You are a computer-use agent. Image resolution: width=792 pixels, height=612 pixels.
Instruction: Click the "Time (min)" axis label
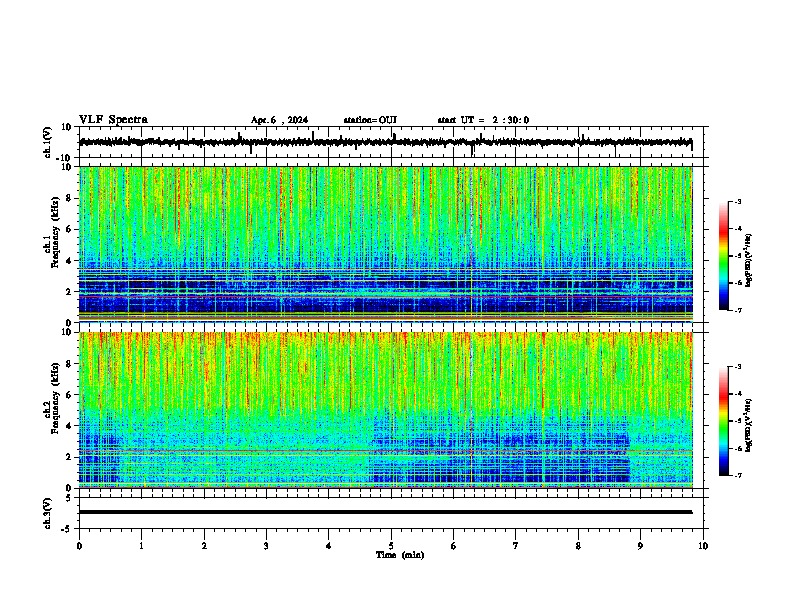[400, 555]
